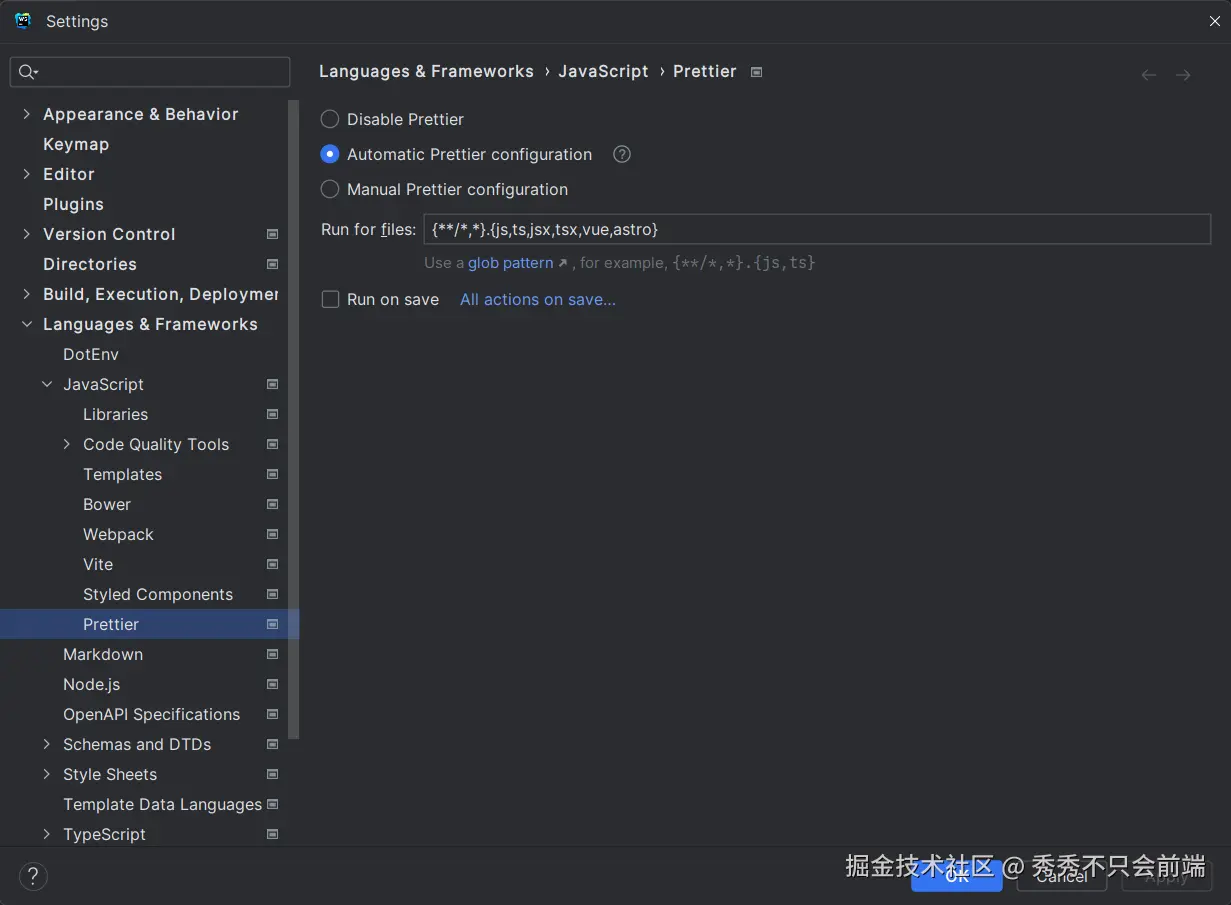1231x905 pixels.
Task: Click project icon on JavaScript row
Action: 272,384
